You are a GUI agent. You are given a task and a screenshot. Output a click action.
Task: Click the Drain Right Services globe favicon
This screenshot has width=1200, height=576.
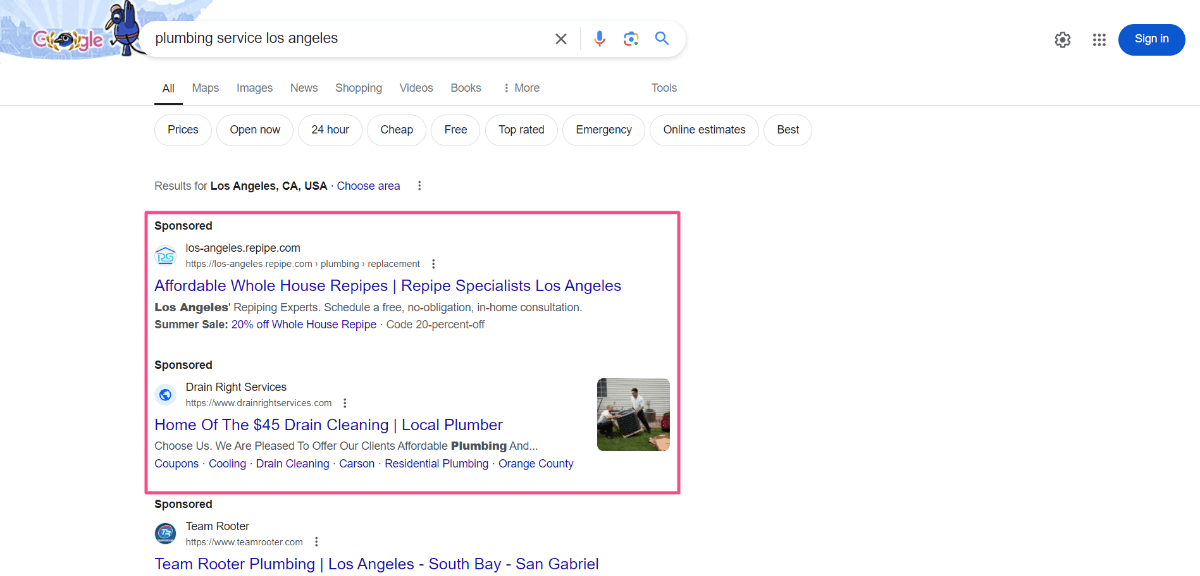coord(165,395)
